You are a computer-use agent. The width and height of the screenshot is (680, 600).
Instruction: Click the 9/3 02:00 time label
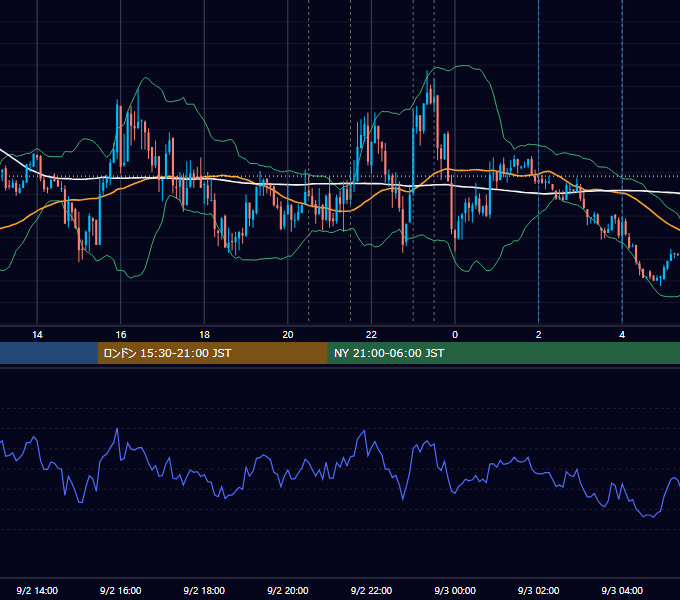(x=539, y=590)
